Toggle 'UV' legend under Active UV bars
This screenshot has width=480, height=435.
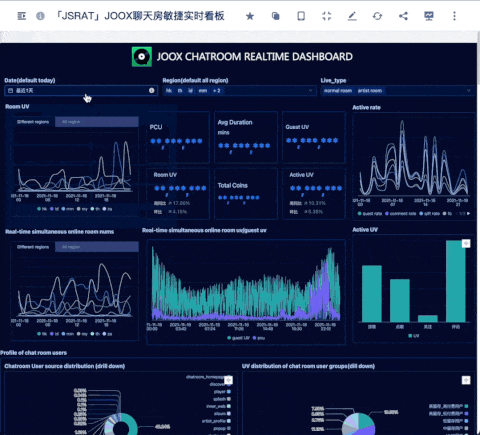[x=414, y=336]
